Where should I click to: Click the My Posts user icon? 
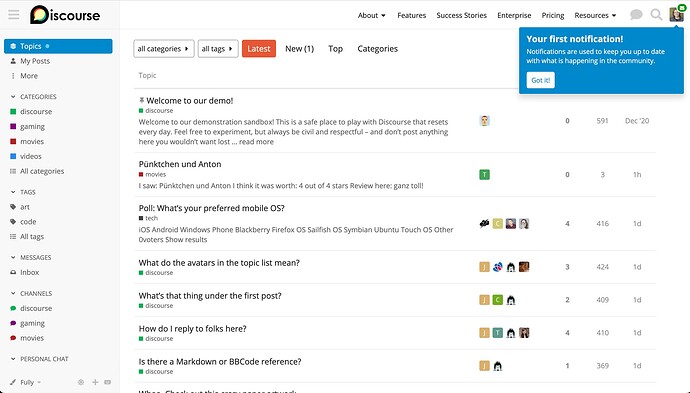[x=13, y=61]
